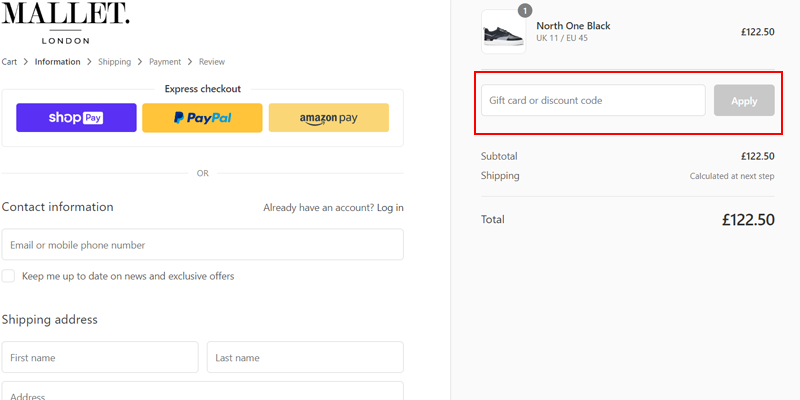Click the Express checkout heading
This screenshot has height=400, width=800.
[203, 89]
